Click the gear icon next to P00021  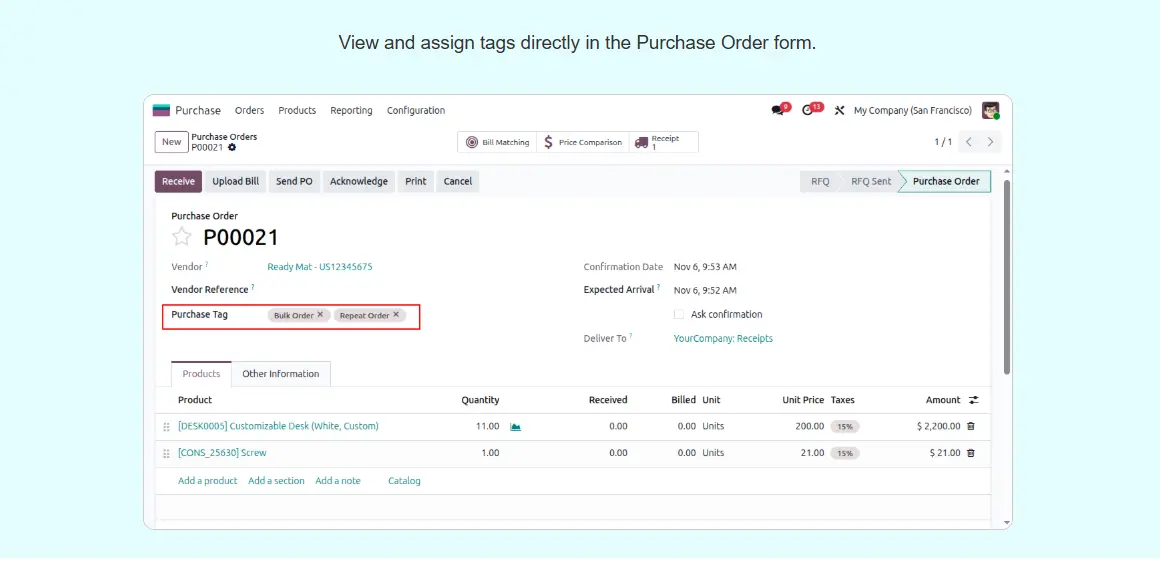[232, 147]
